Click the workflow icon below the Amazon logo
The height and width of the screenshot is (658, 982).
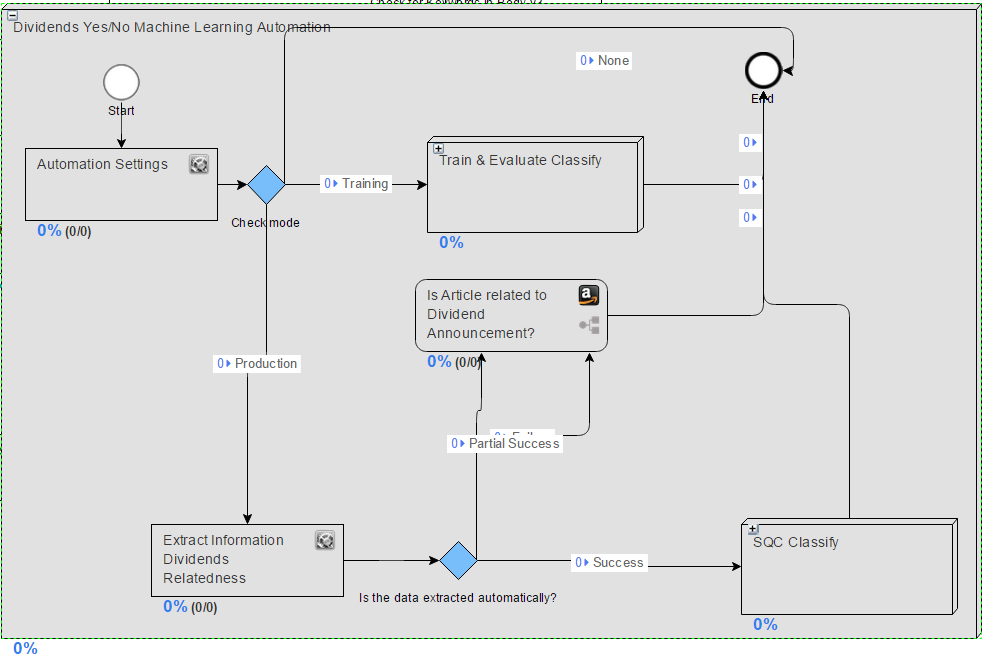(589, 325)
